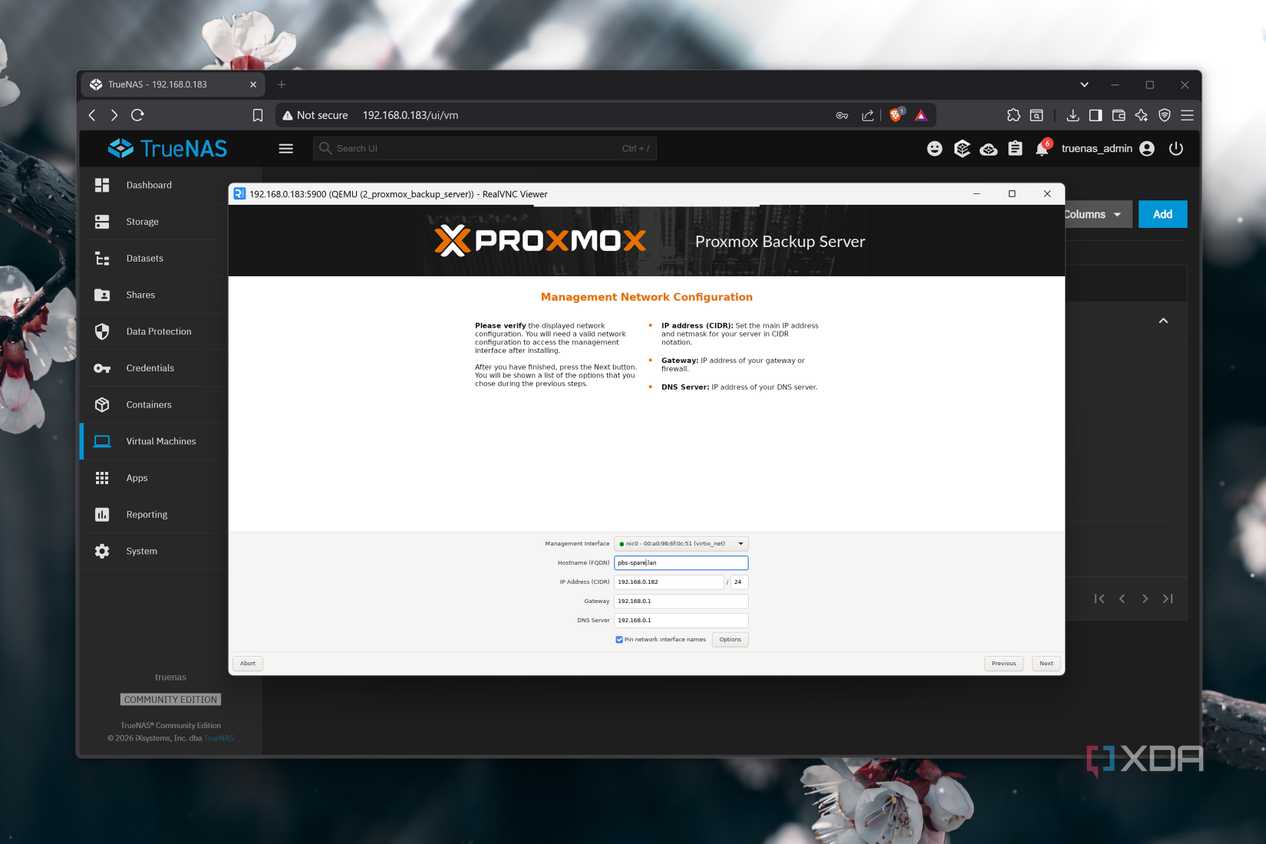Image resolution: width=1266 pixels, height=844 pixels.
Task: Go forward in the browser
Action: [x=114, y=115]
